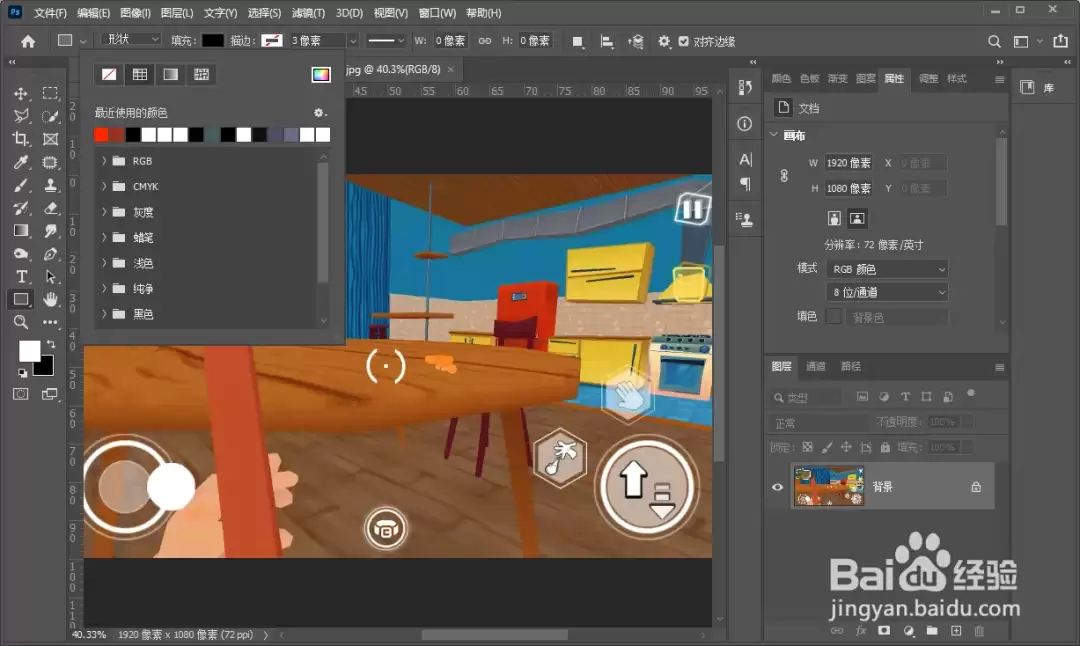Click the Home button in options bar

point(28,41)
